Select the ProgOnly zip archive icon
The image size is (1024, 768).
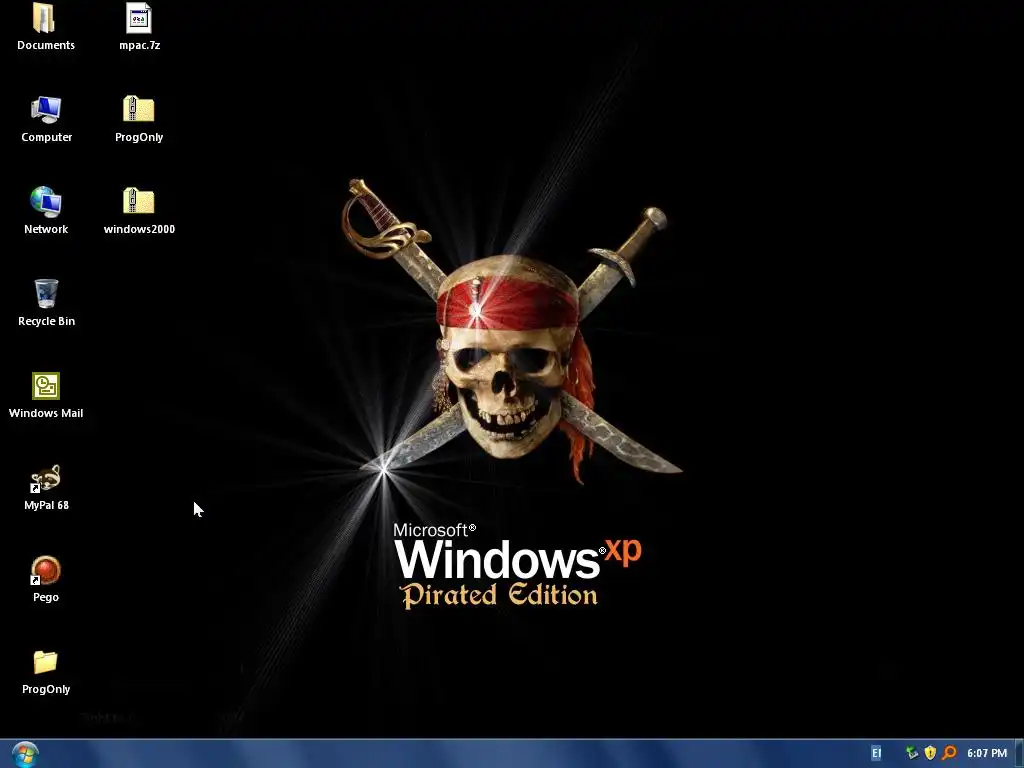tap(138, 120)
